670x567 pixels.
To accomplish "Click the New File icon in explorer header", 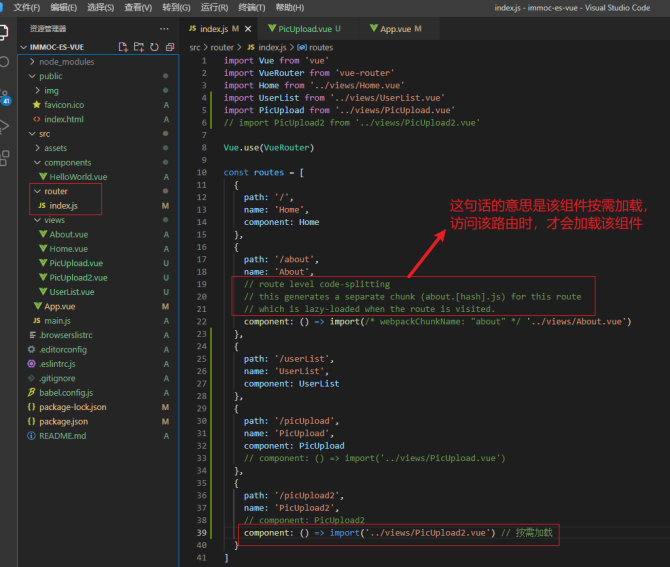I will pyautogui.click(x=123, y=47).
